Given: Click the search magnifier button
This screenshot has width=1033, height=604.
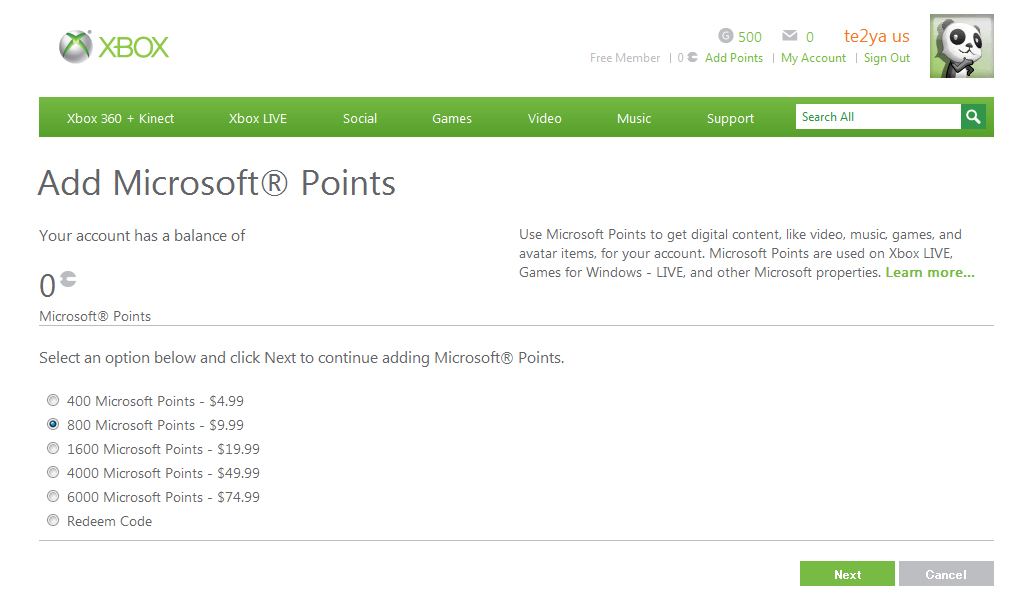Looking at the screenshot, I should pos(973,117).
